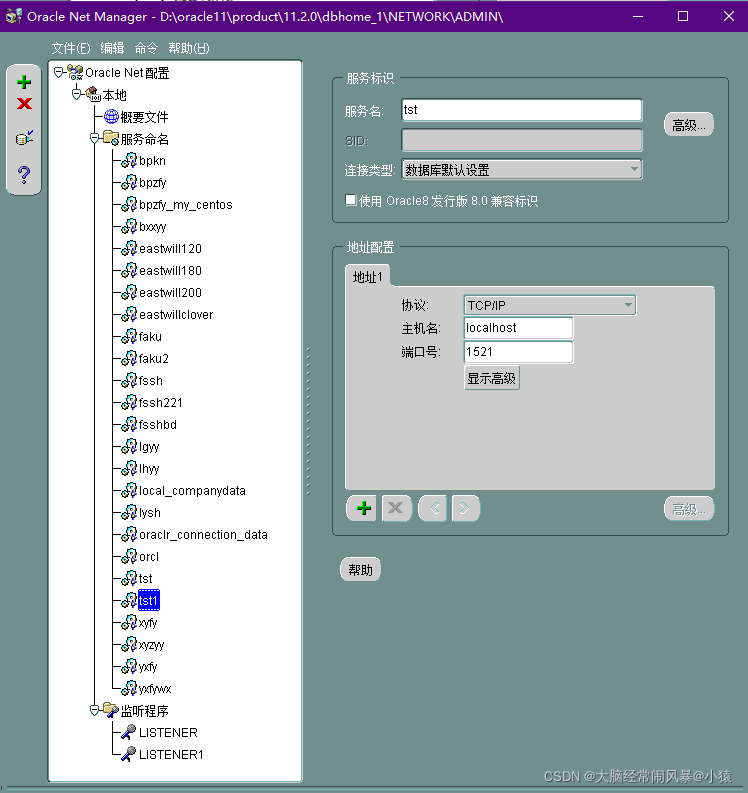Select the globe icon beside 概要文件
748x793 pixels.
(111, 117)
